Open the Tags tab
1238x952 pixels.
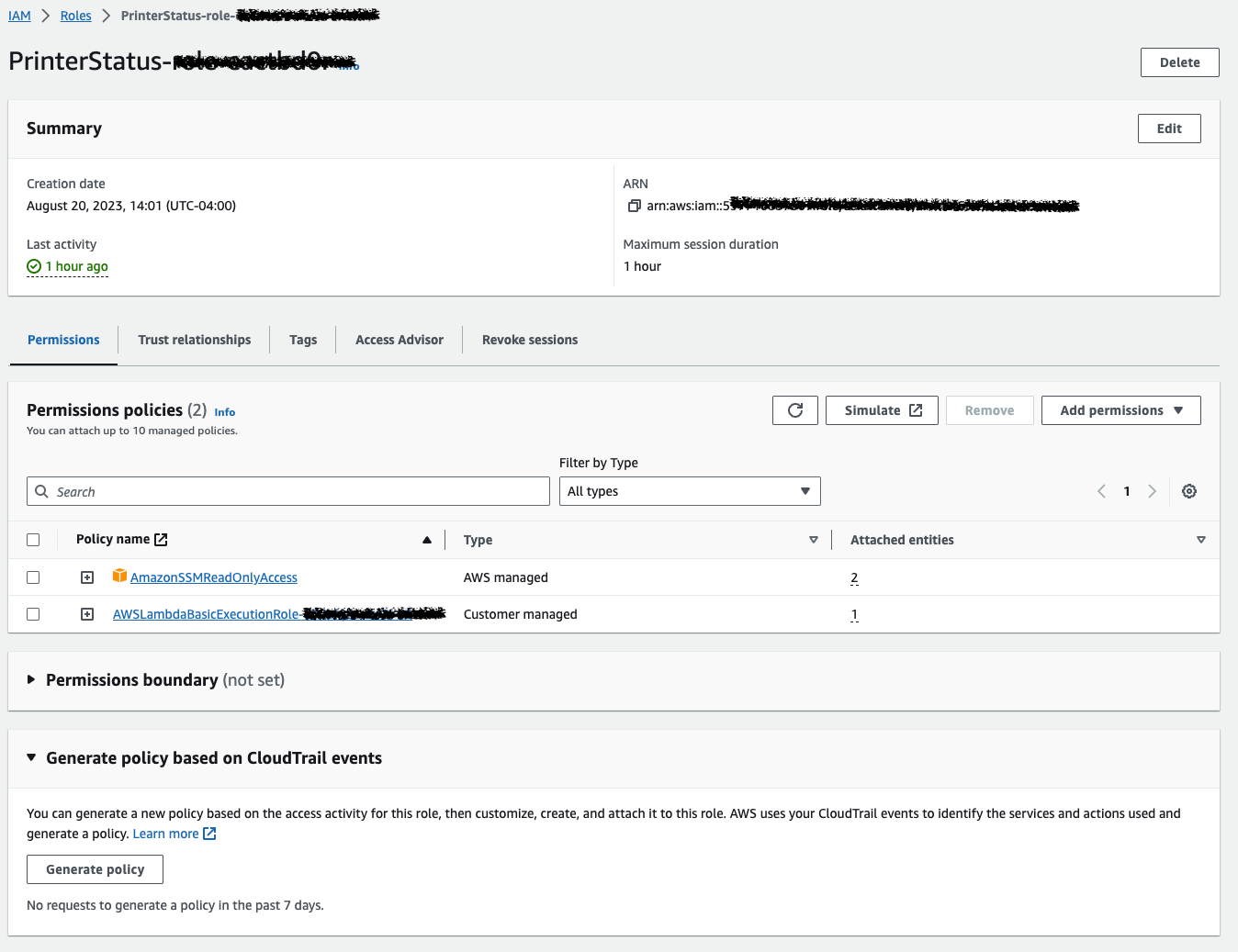point(303,340)
